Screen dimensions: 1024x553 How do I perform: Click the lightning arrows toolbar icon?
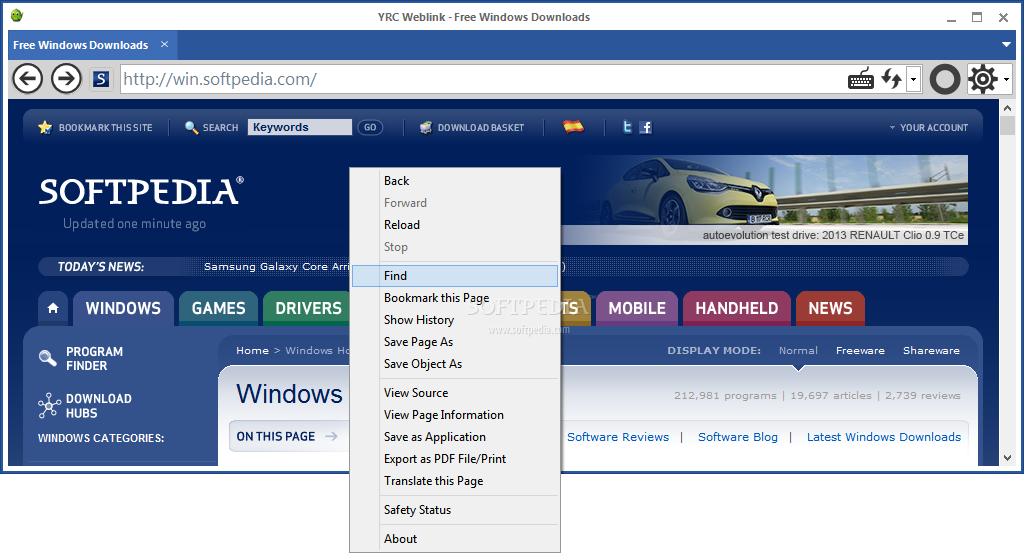coord(891,79)
